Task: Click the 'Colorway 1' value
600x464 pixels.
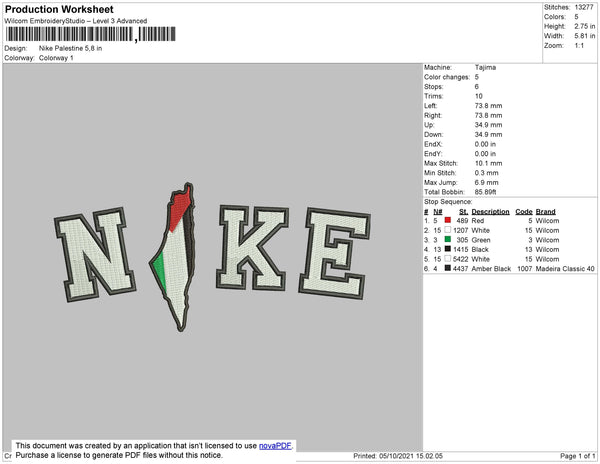Action: click(x=56, y=58)
